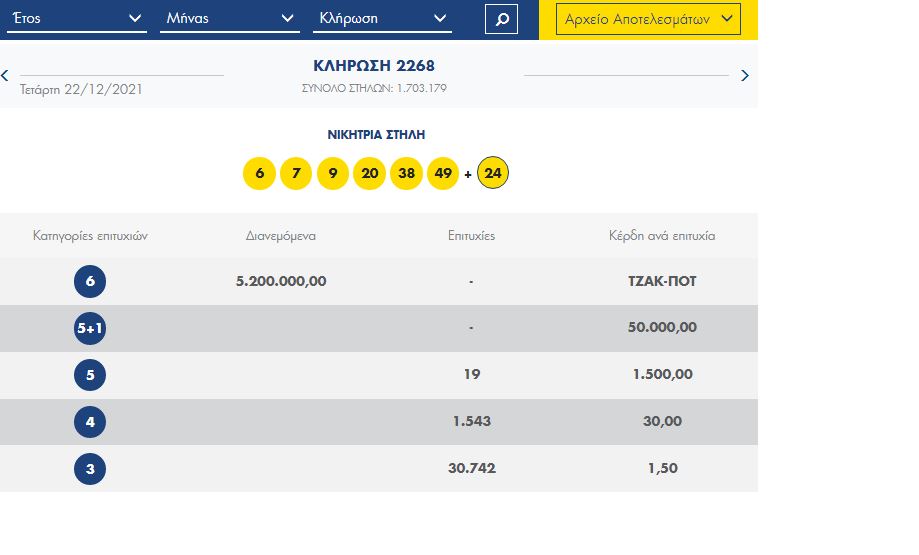This screenshot has width=919, height=555.
Task: Click the category 4 circle badge
Action: (x=90, y=422)
